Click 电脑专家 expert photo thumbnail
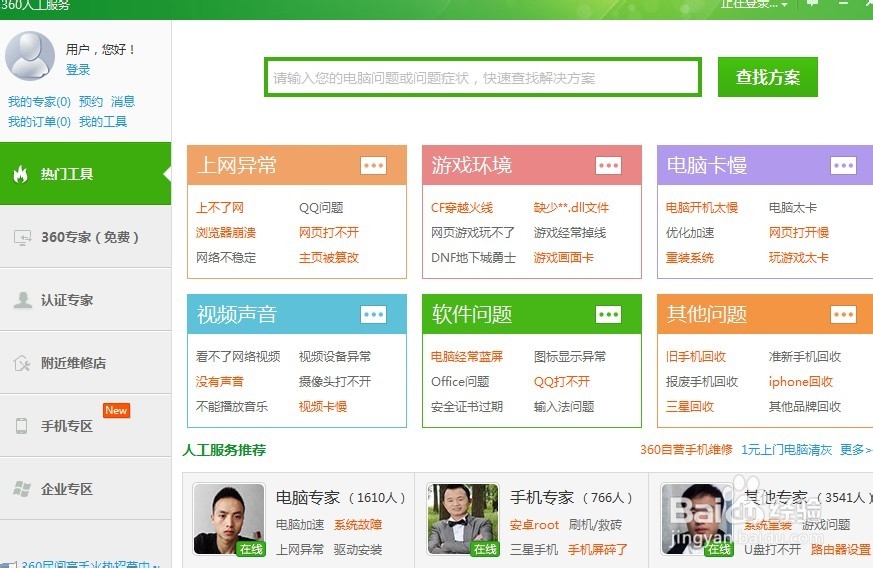Viewport: 873px width, 568px height. pos(229,519)
